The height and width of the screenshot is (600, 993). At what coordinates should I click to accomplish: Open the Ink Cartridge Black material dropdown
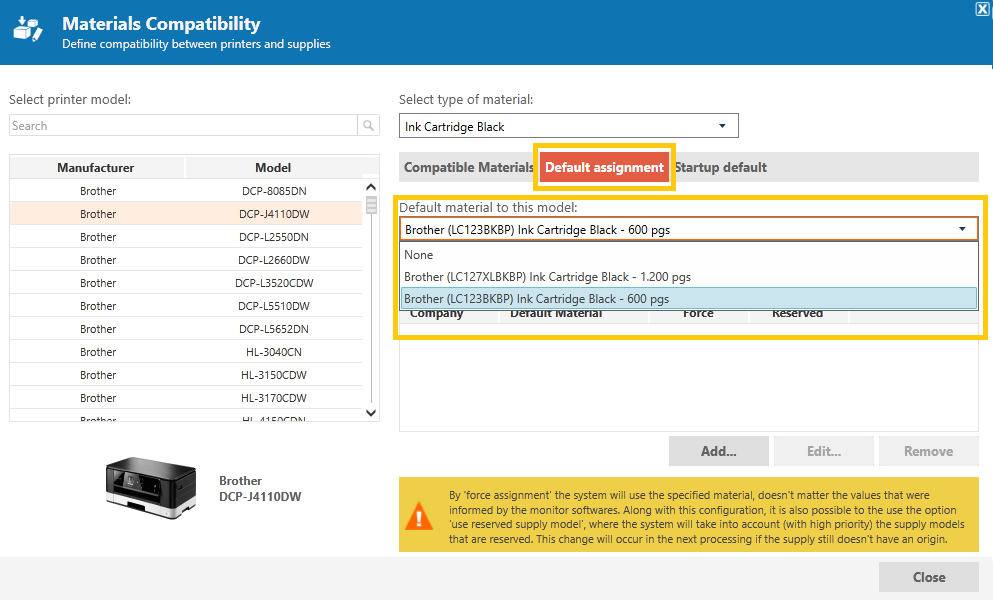[568, 126]
